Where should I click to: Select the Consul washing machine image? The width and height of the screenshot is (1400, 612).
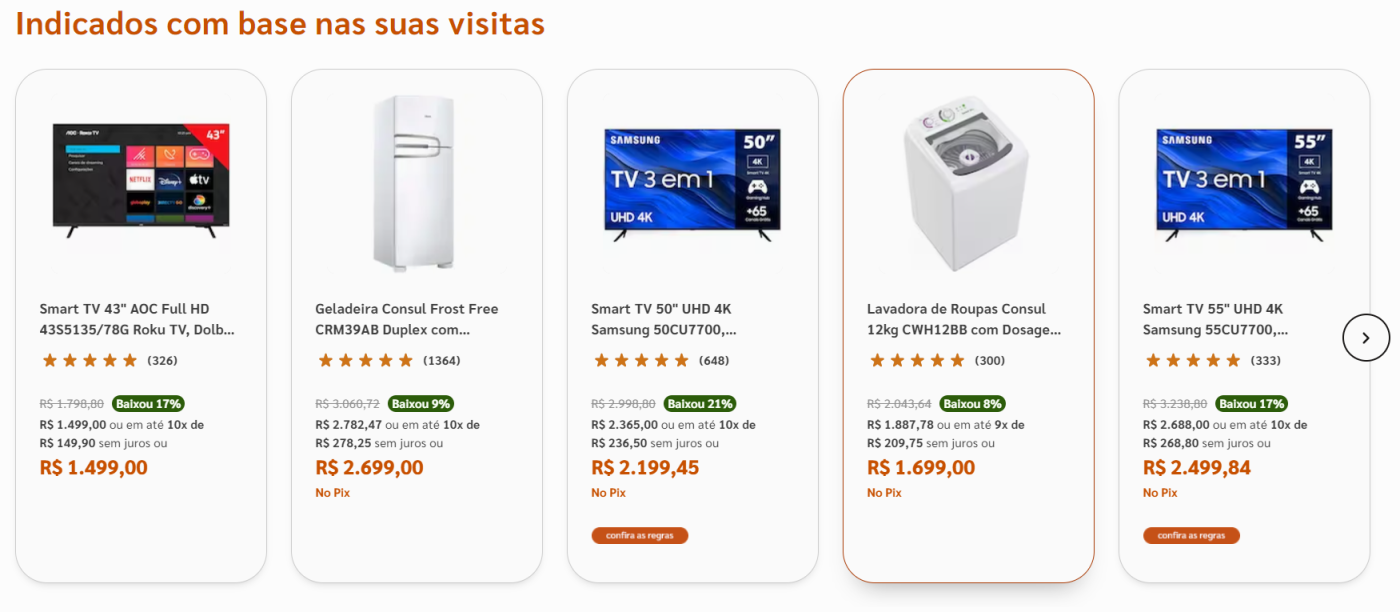click(x=967, y=183)
